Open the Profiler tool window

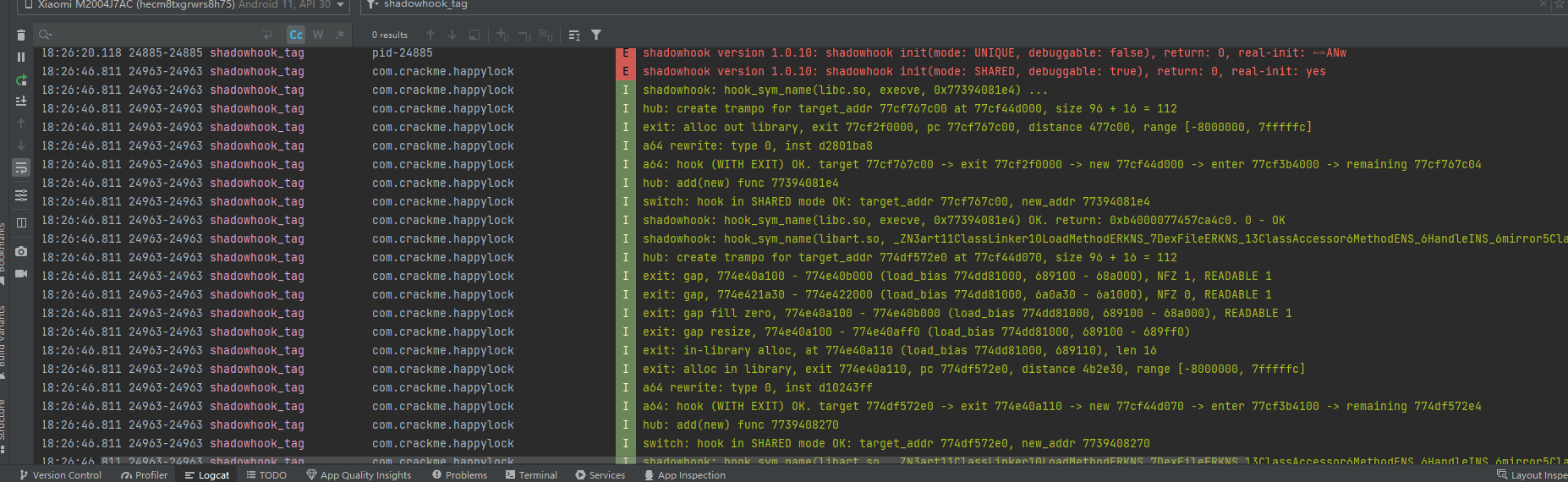[145, 474]
